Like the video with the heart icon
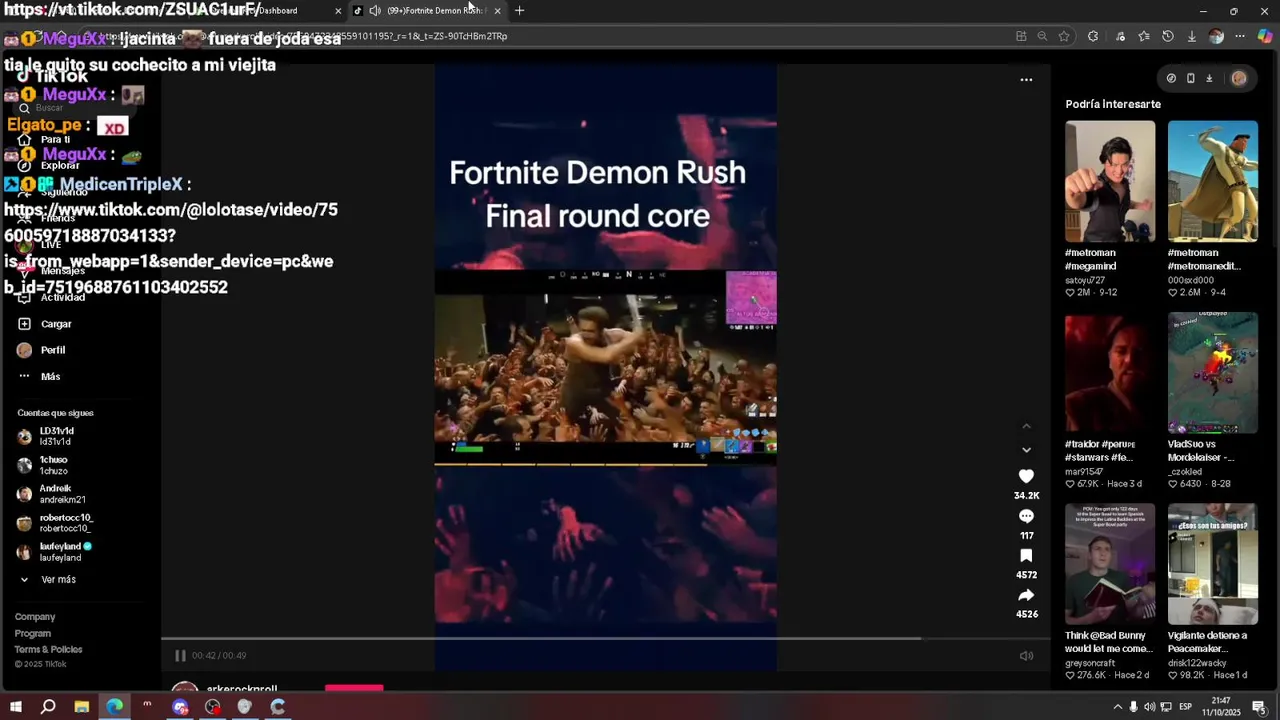 point(1026,476)
